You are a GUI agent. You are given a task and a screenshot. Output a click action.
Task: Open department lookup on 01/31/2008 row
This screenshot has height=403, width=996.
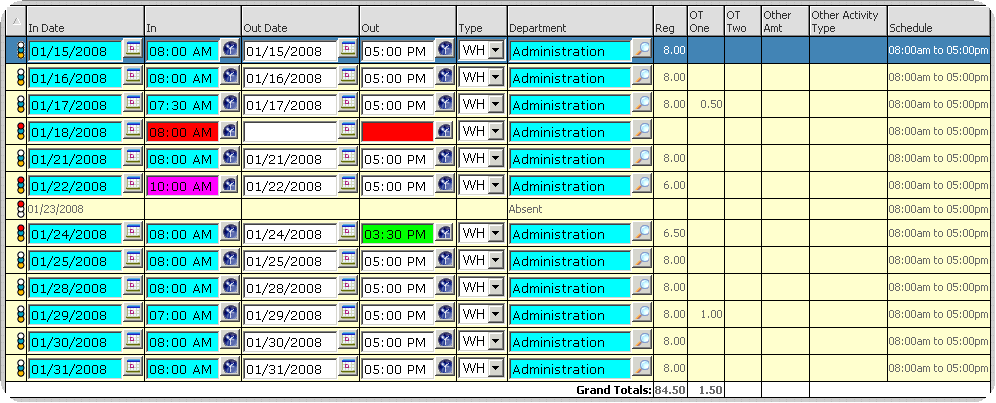click(x=642, y=368)
